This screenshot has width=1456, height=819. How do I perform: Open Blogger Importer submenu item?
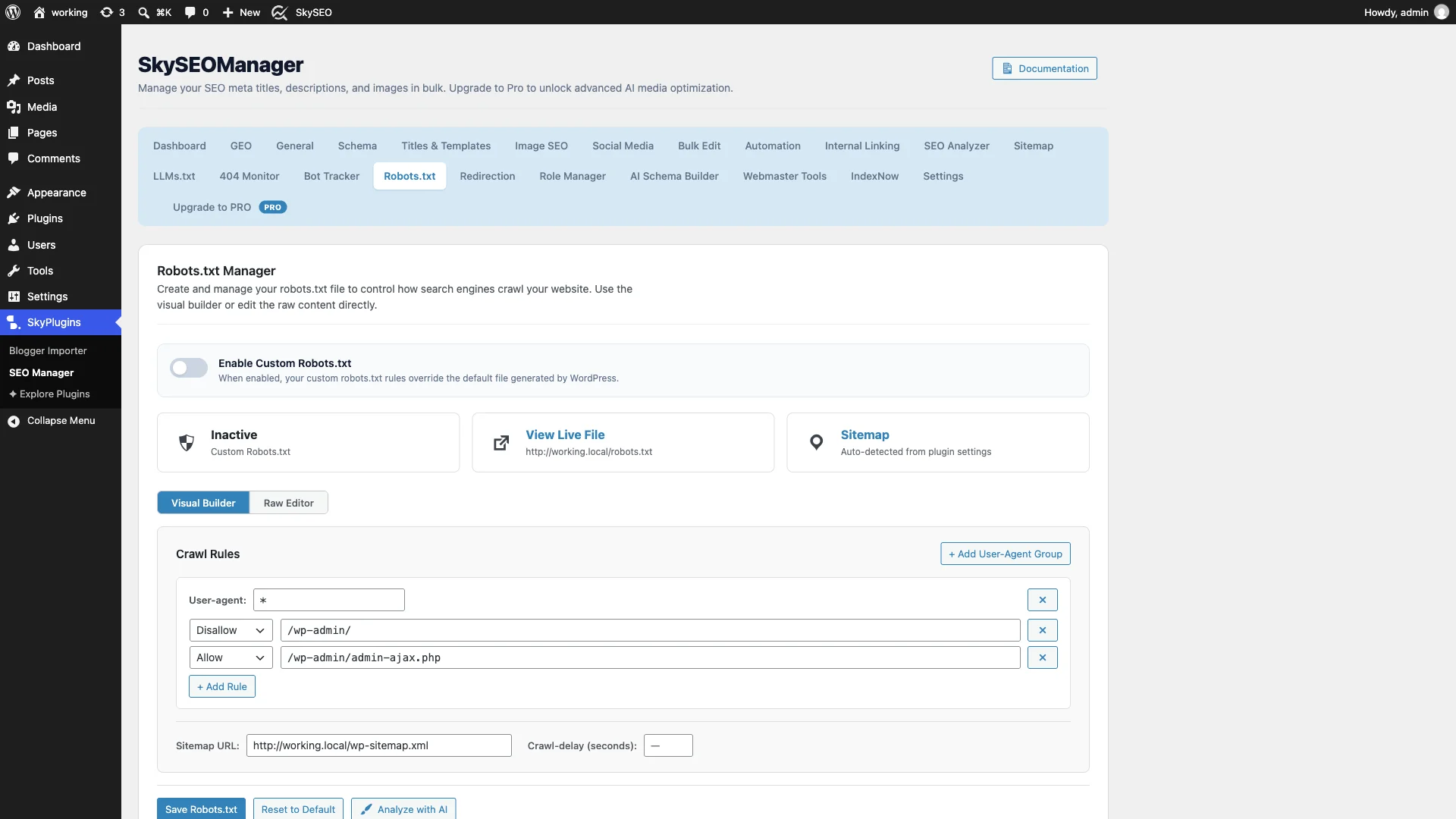click(x=48, y=350)
